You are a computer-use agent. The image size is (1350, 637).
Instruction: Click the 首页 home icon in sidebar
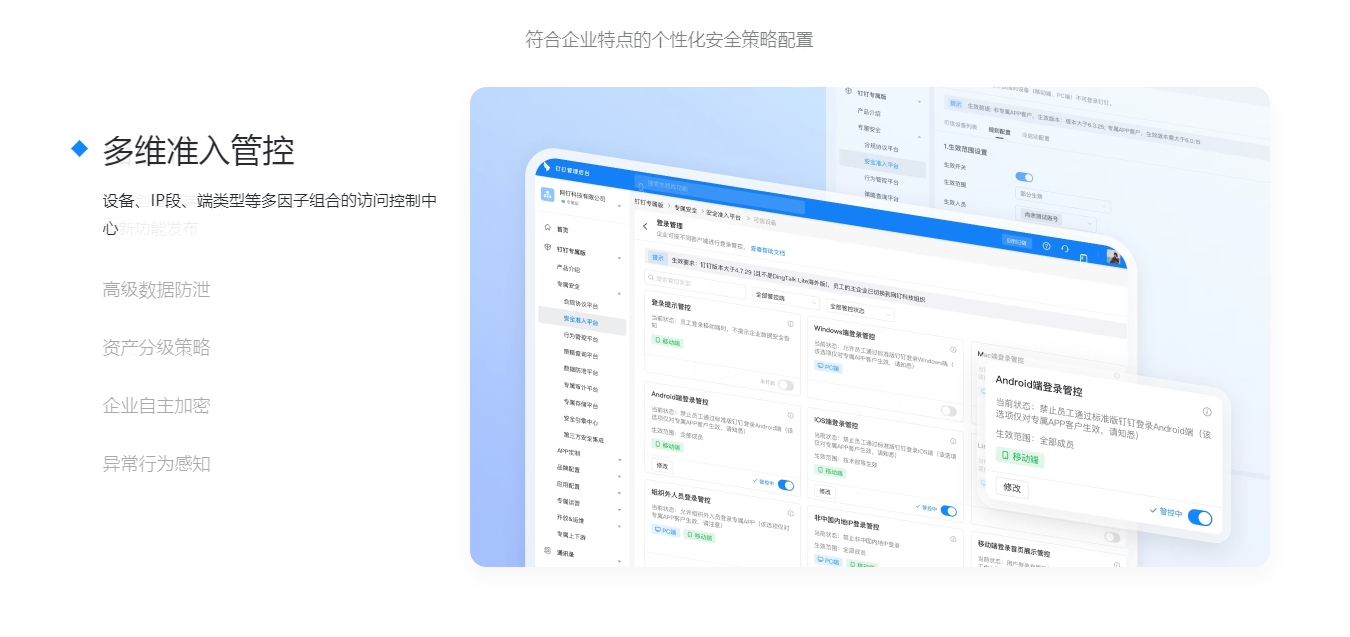pos(548,228)
